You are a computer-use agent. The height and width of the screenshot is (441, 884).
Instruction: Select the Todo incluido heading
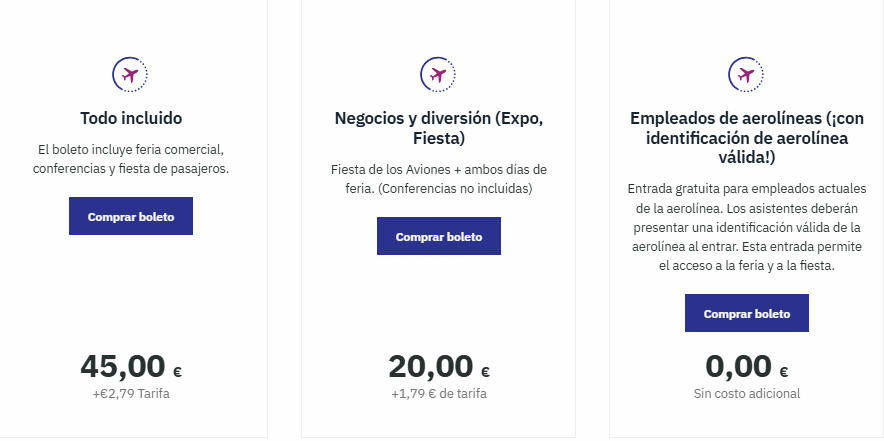coord(130,117)
